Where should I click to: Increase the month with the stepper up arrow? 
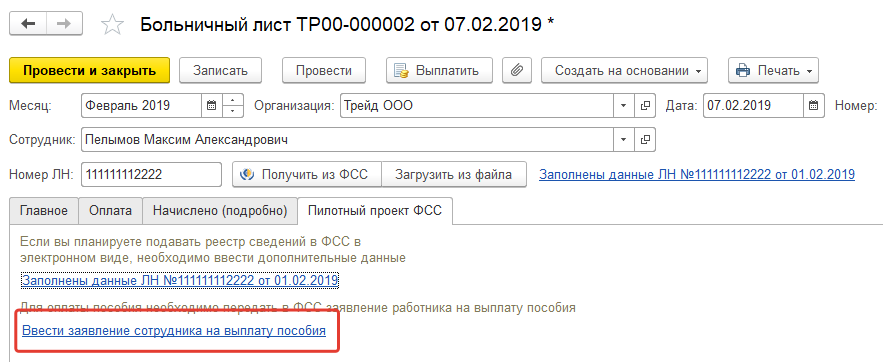pos(233,100)
